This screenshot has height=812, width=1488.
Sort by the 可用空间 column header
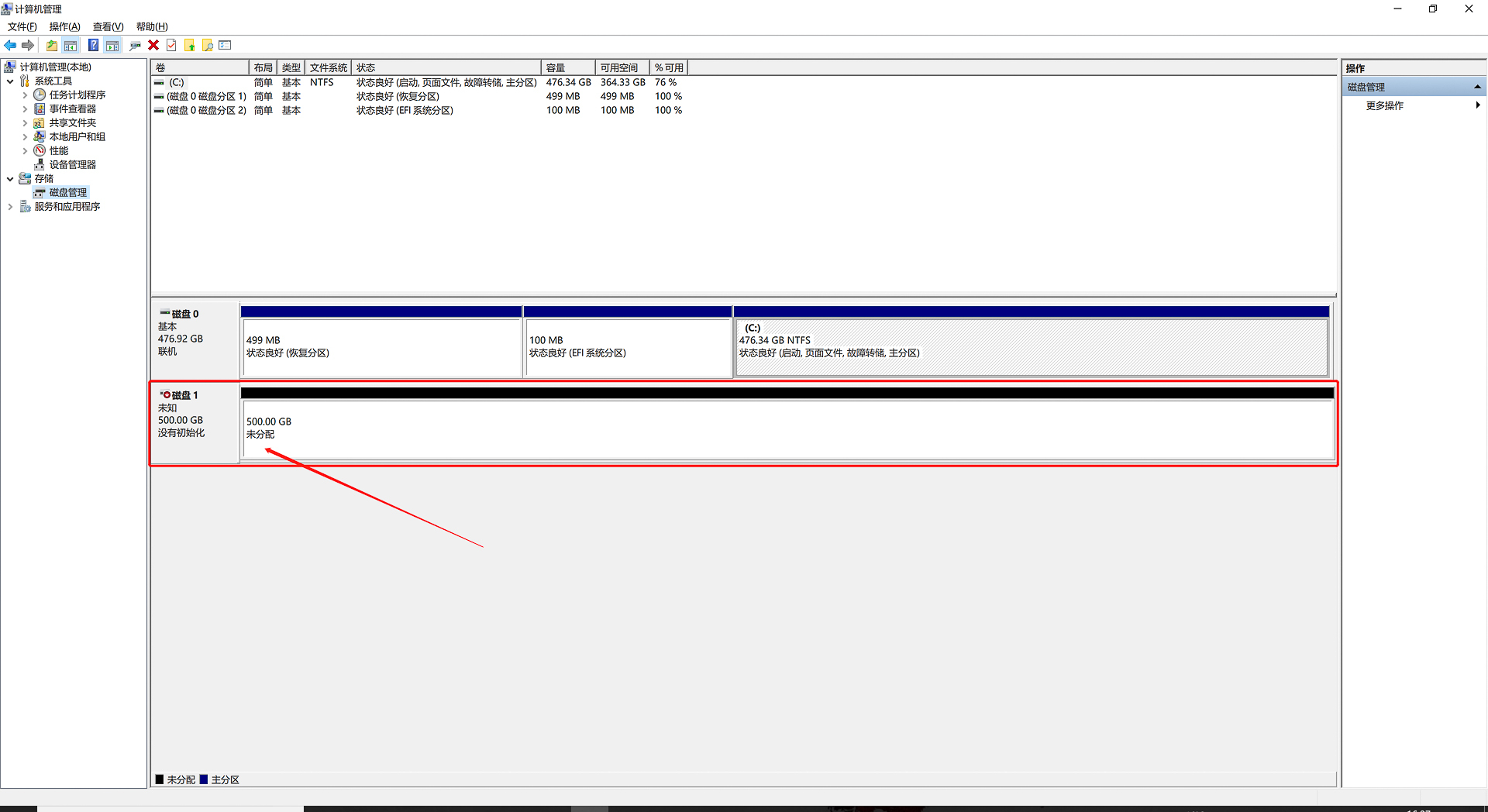coord(622,68)
